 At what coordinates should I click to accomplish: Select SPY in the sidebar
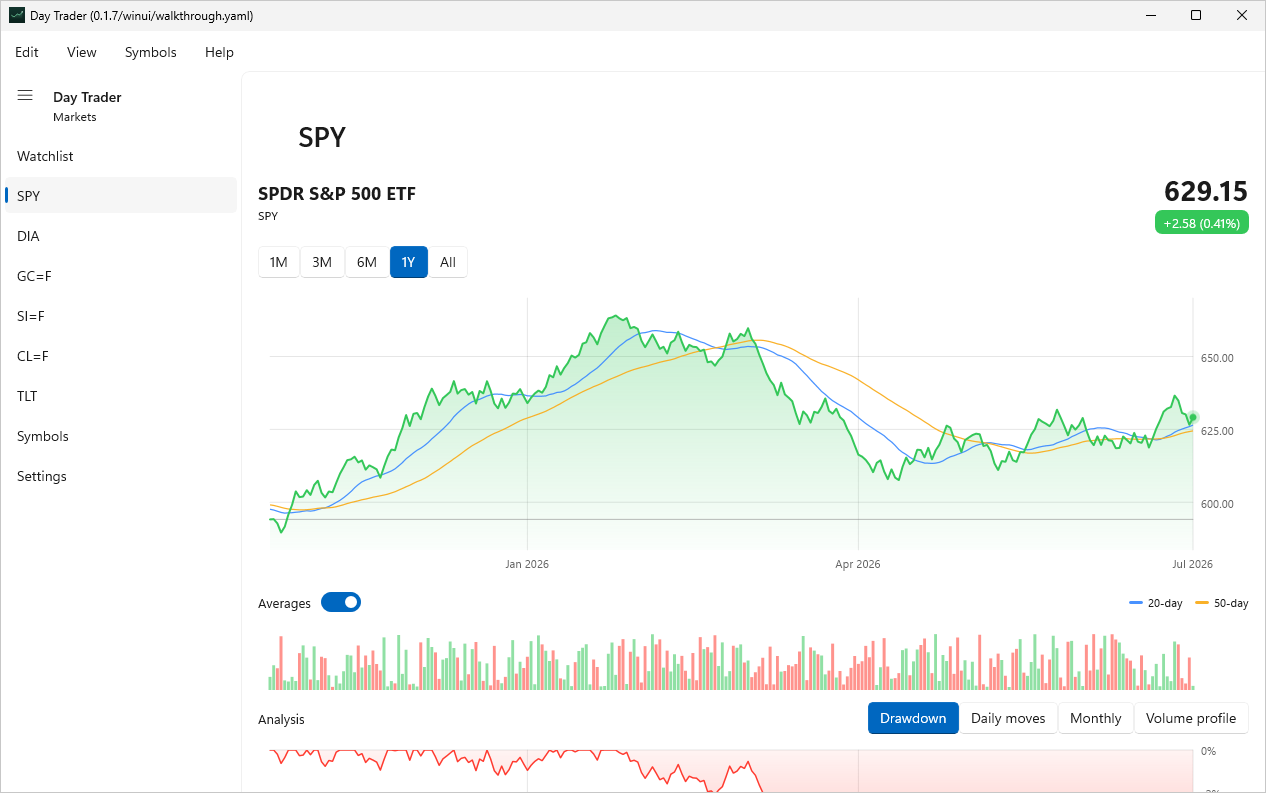(121, 196)
